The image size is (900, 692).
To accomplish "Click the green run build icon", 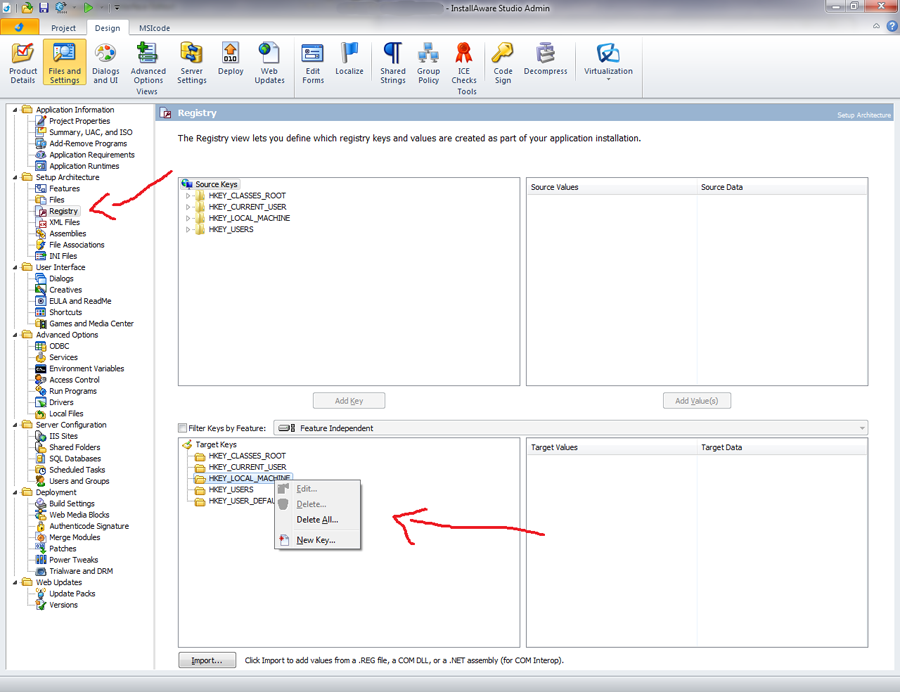I will coord(88,8).
